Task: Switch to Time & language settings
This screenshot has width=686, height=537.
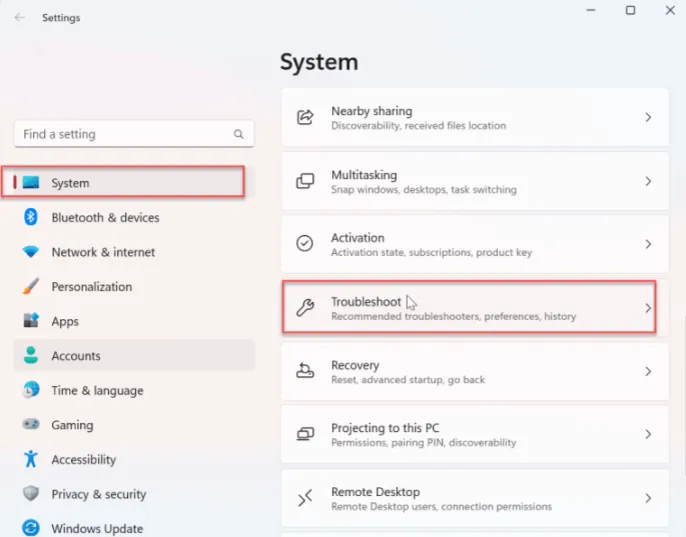Action: (x=97, y=391)
